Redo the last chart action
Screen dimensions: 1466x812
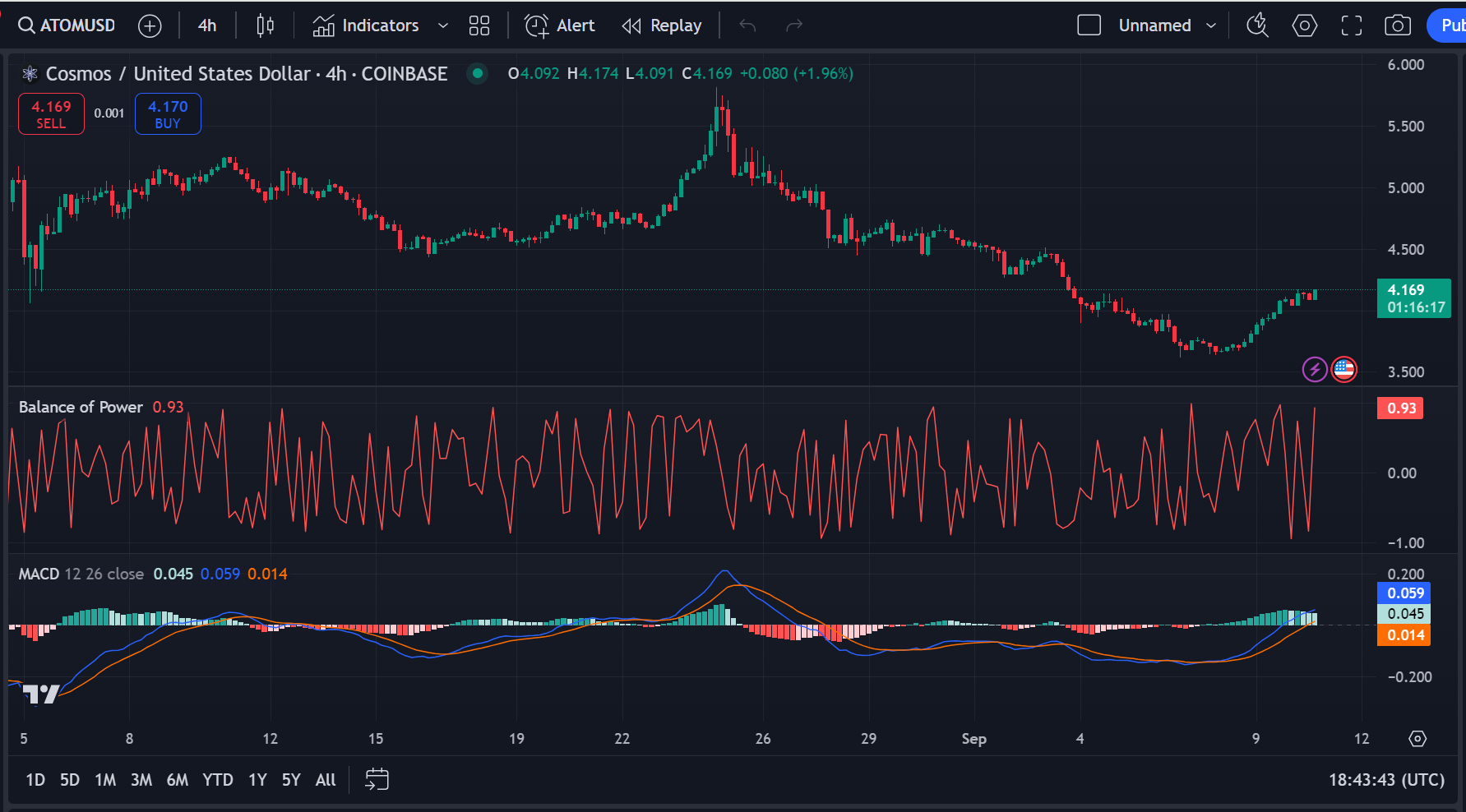(793, 25)
